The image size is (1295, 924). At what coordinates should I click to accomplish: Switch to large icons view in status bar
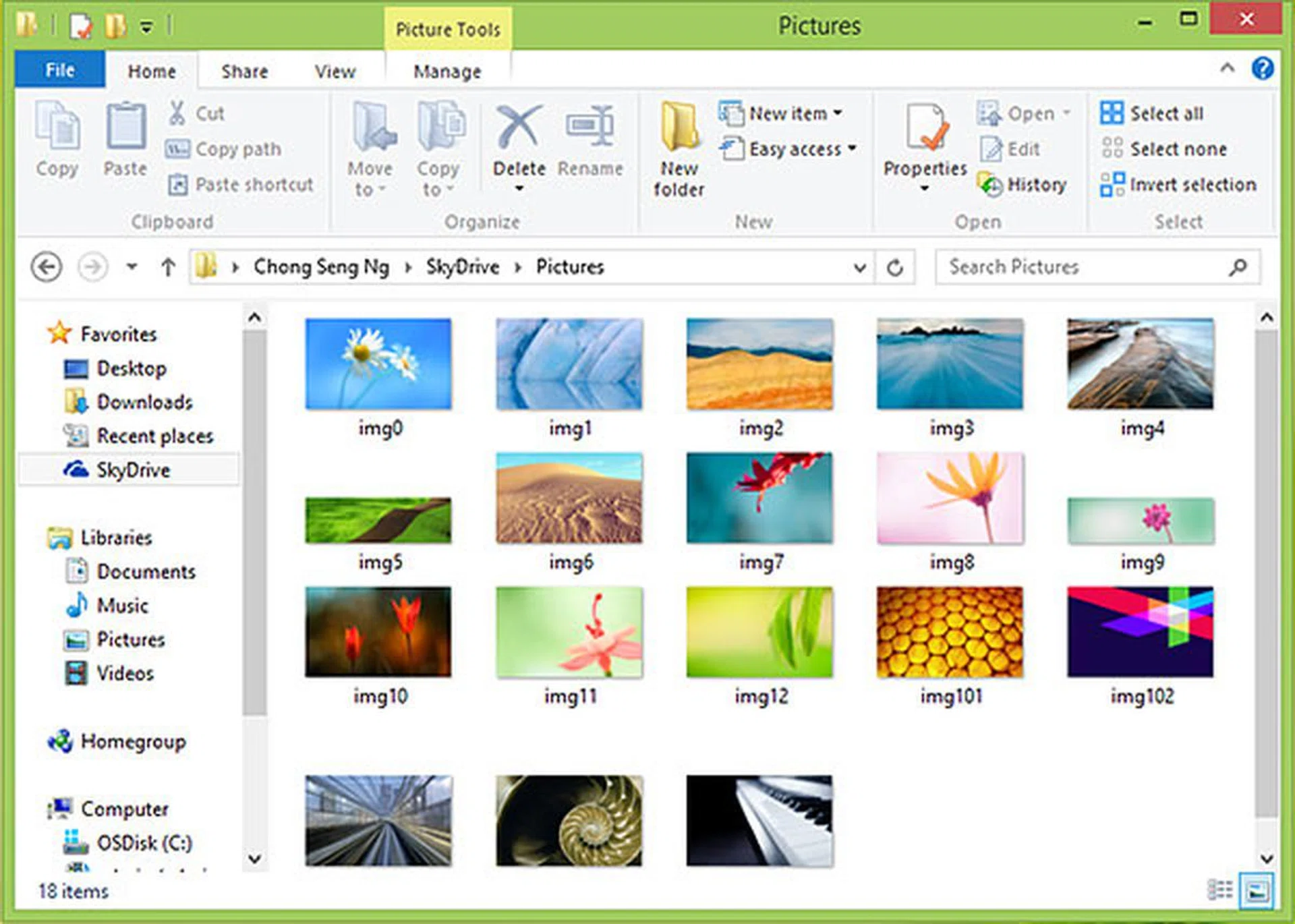pos(1257,890)
